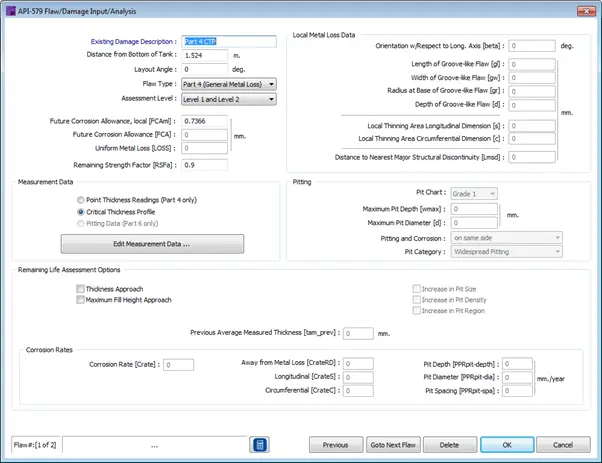Click Goto Next Flaw button
This screenshot has height=463, width=602.
click(x=393, y=445)
